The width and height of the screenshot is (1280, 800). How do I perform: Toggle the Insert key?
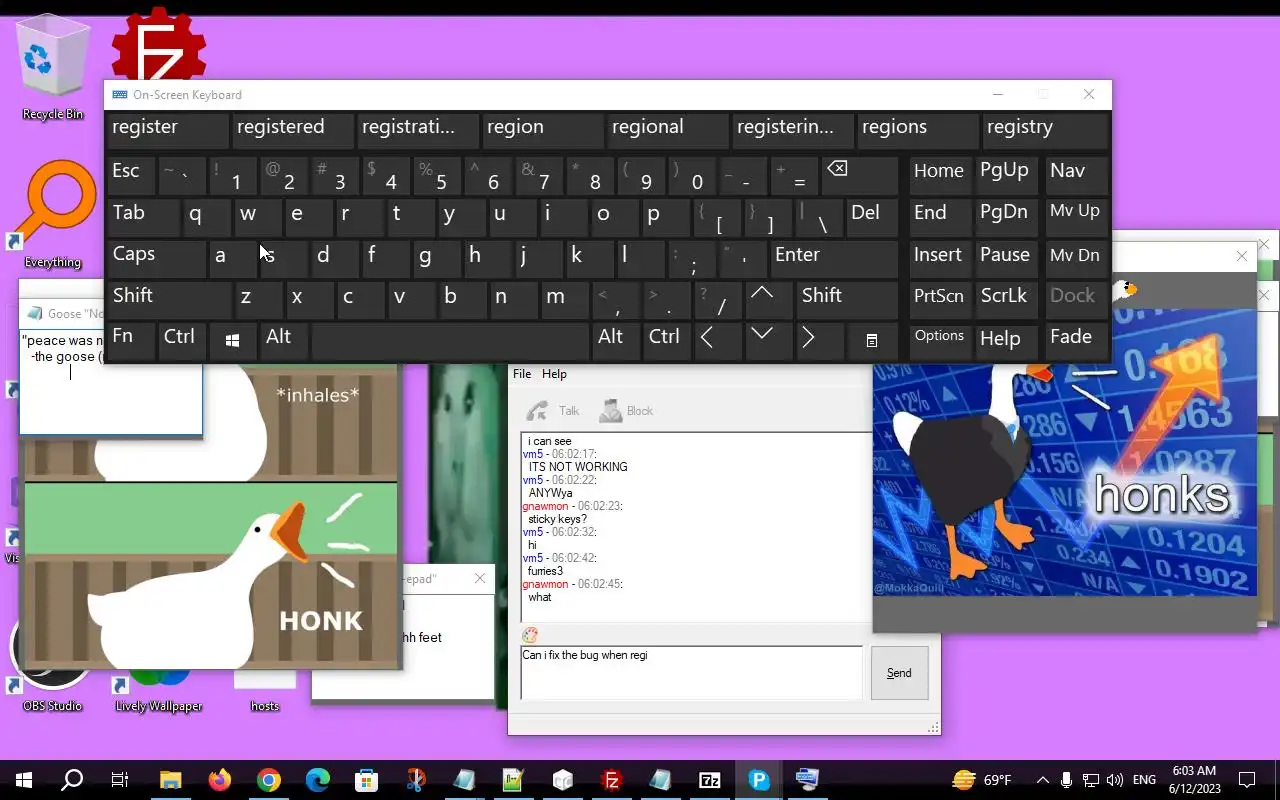939,258
